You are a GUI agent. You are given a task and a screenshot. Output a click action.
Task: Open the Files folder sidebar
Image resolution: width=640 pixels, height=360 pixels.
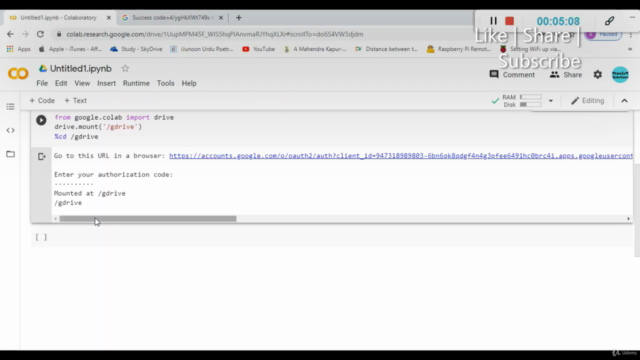(10, 154)
